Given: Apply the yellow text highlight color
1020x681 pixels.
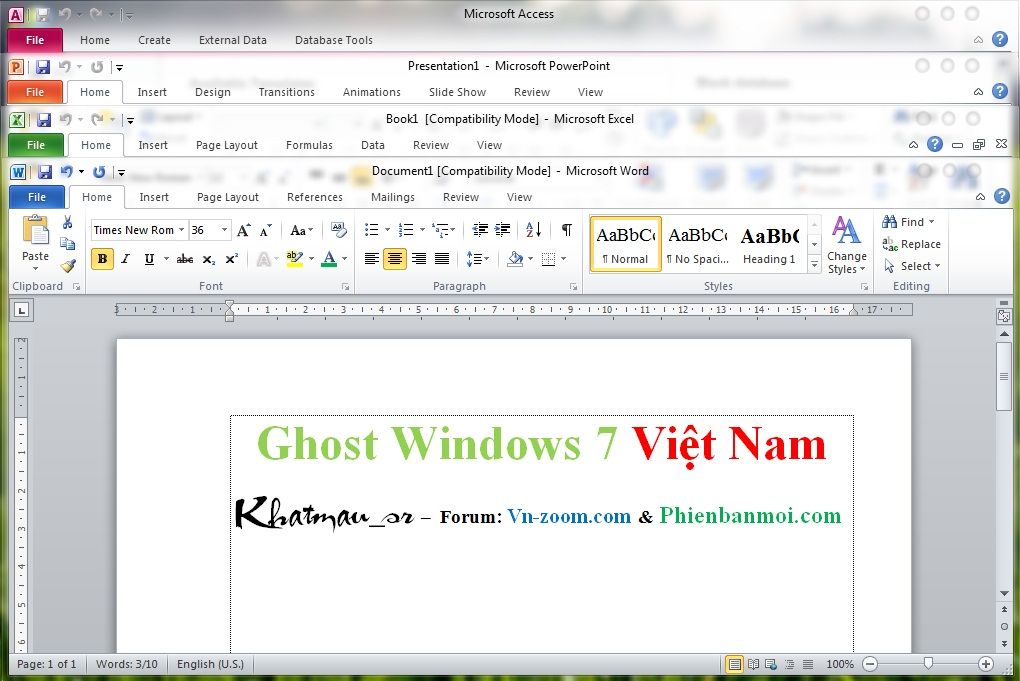Looking at the screenshot, I should [294, 259].
